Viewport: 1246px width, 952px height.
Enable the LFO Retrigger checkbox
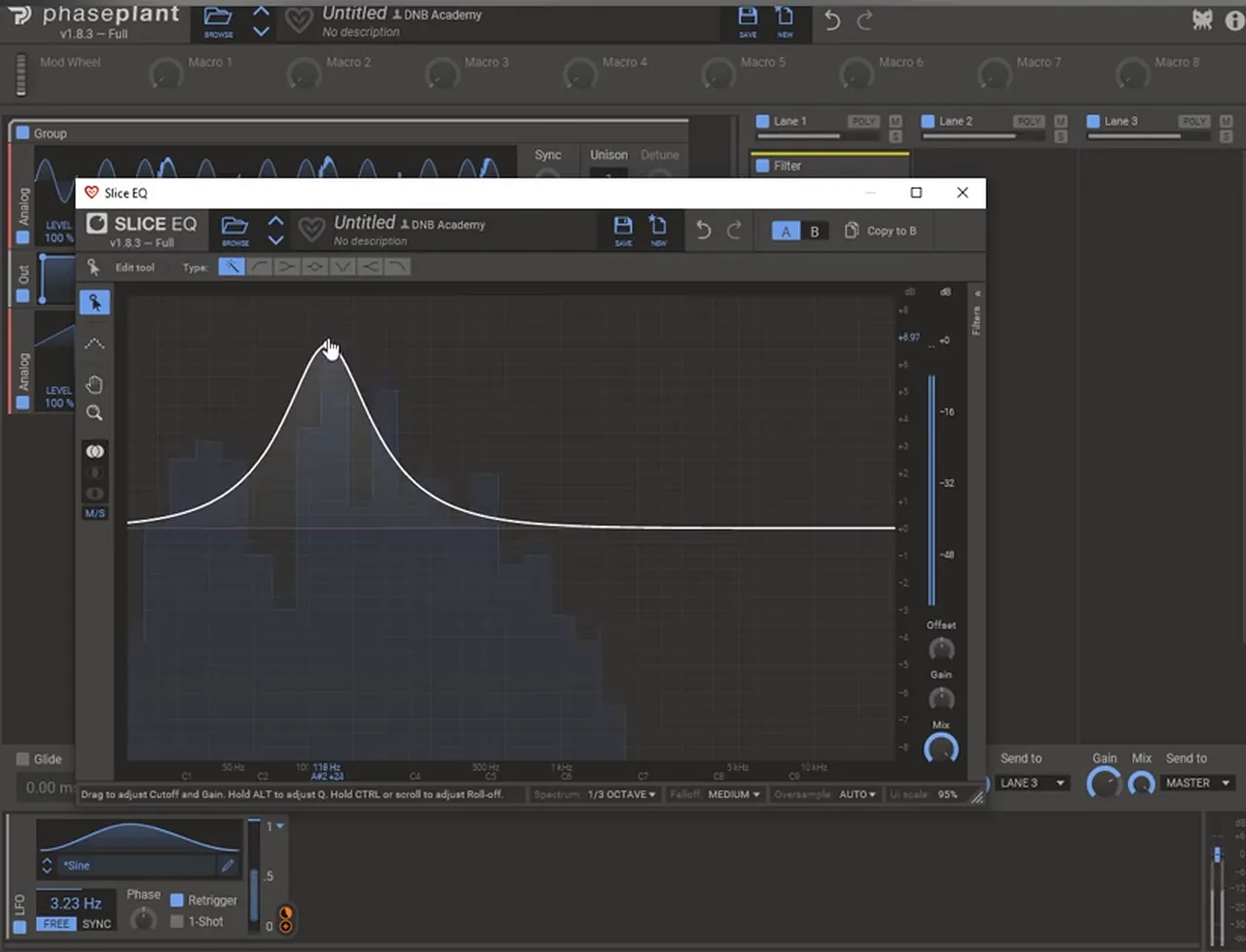coord(177,900)
